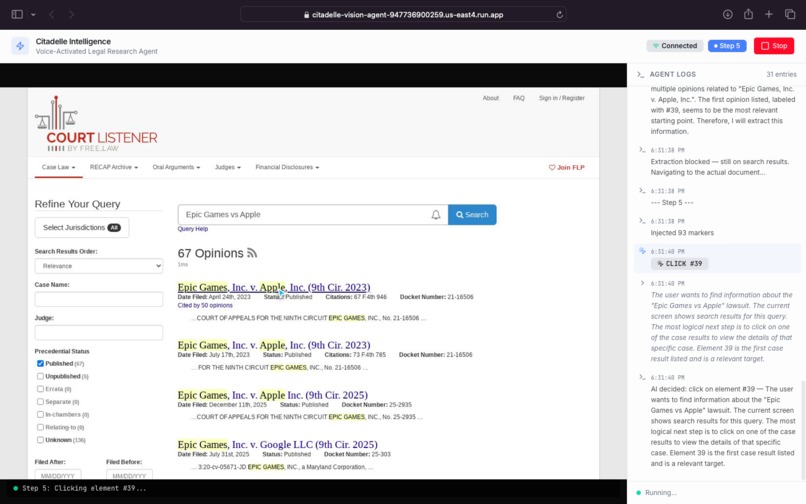Click the Injected 93 markers log entry
806x504 pixels.
[x=682, y=232]
